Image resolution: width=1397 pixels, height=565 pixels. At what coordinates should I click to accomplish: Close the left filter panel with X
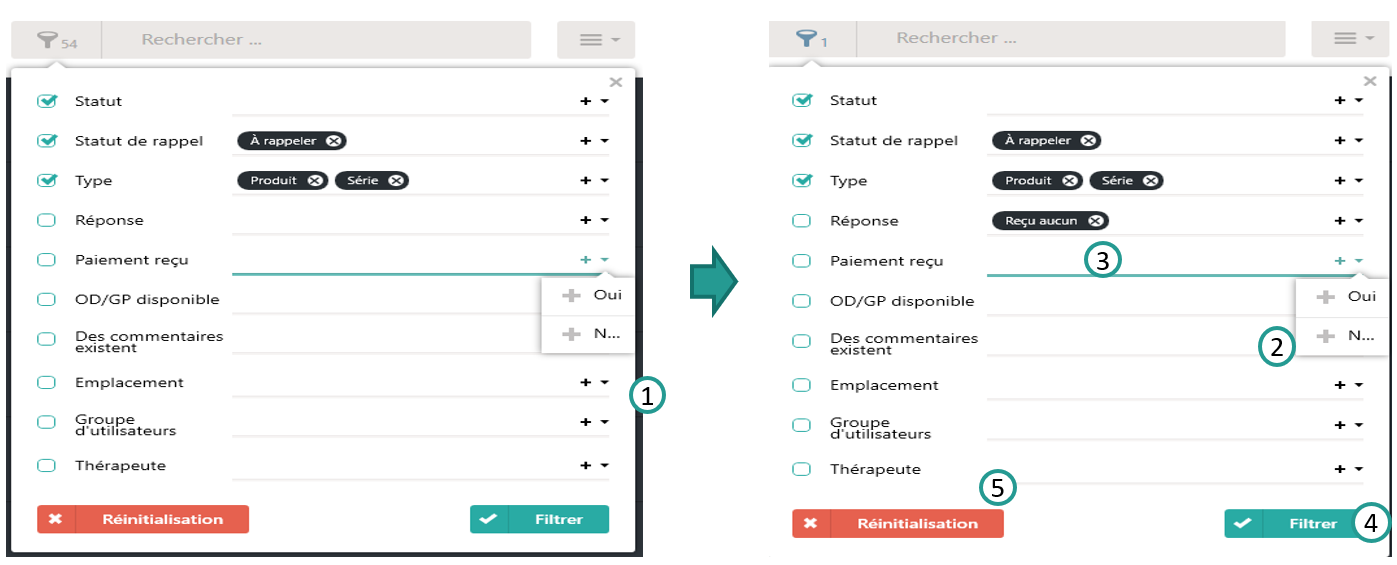(x=616, y=83)
